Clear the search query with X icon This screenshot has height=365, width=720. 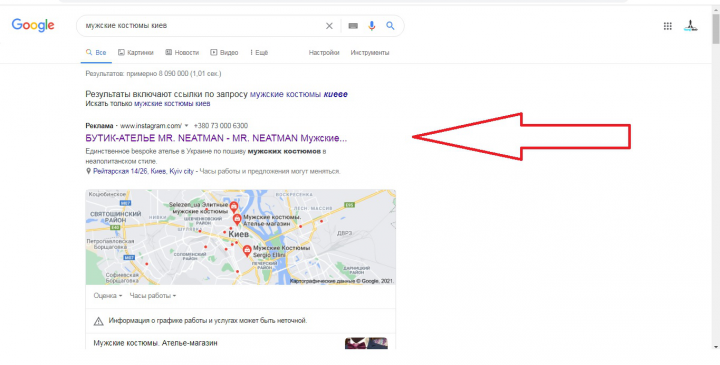[329, 26]
